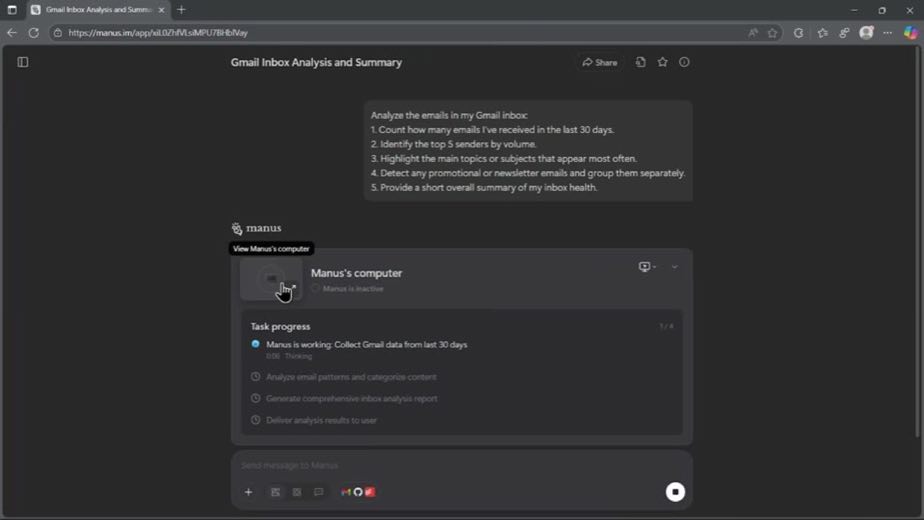Image resolution: width=924 pixels, height=520 pixels.
Task: Reload the page with refresh icon
Action: (x=34, y=33)
